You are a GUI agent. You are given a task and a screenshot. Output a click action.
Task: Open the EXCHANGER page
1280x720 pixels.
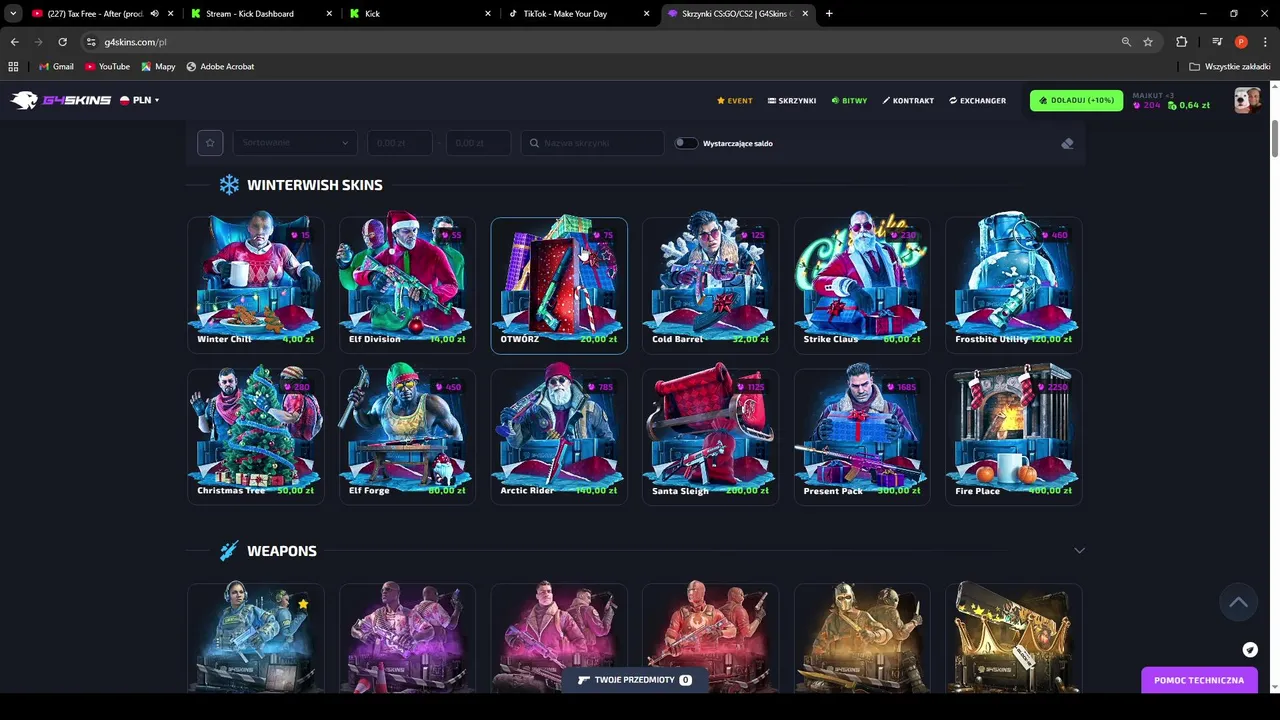pyautogui.click(x=977, y=101)
